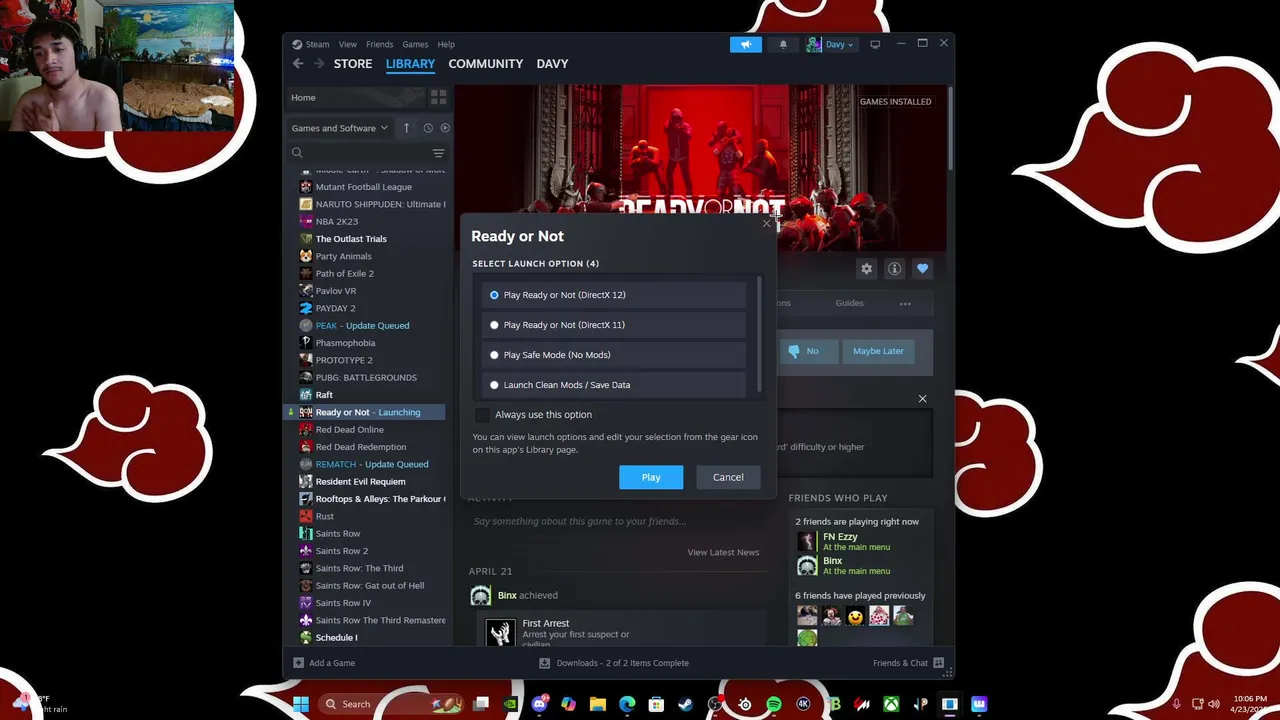Open the Windows Start button
Viewport: 1280px width, 720px height.
pyautogui.click(x=301, y=704)
